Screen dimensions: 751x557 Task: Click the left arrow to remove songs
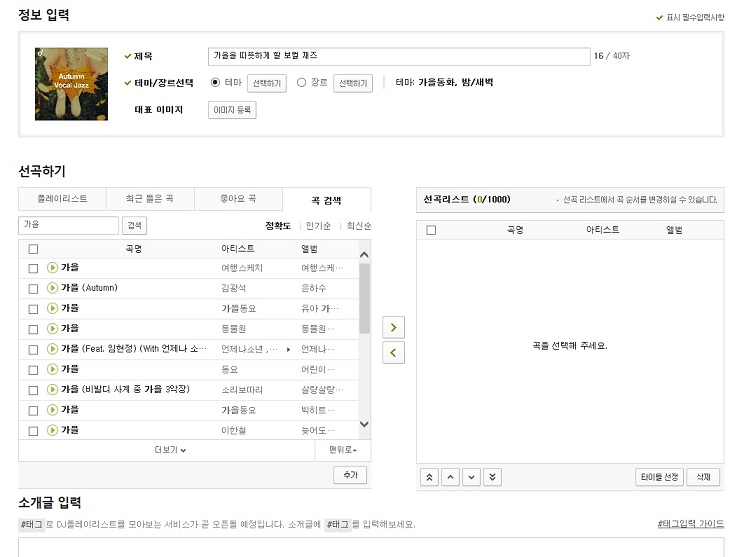click(394, 352)
